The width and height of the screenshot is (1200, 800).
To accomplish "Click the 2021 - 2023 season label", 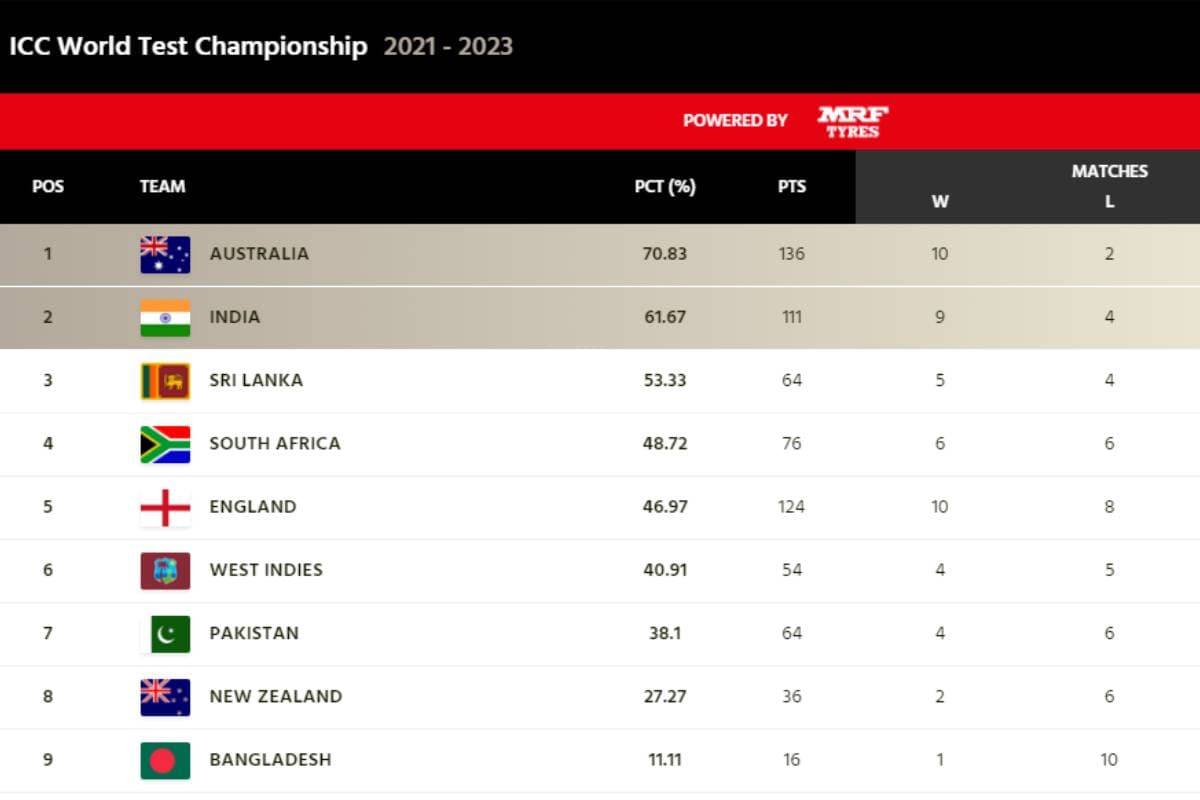I will point(448,47).
